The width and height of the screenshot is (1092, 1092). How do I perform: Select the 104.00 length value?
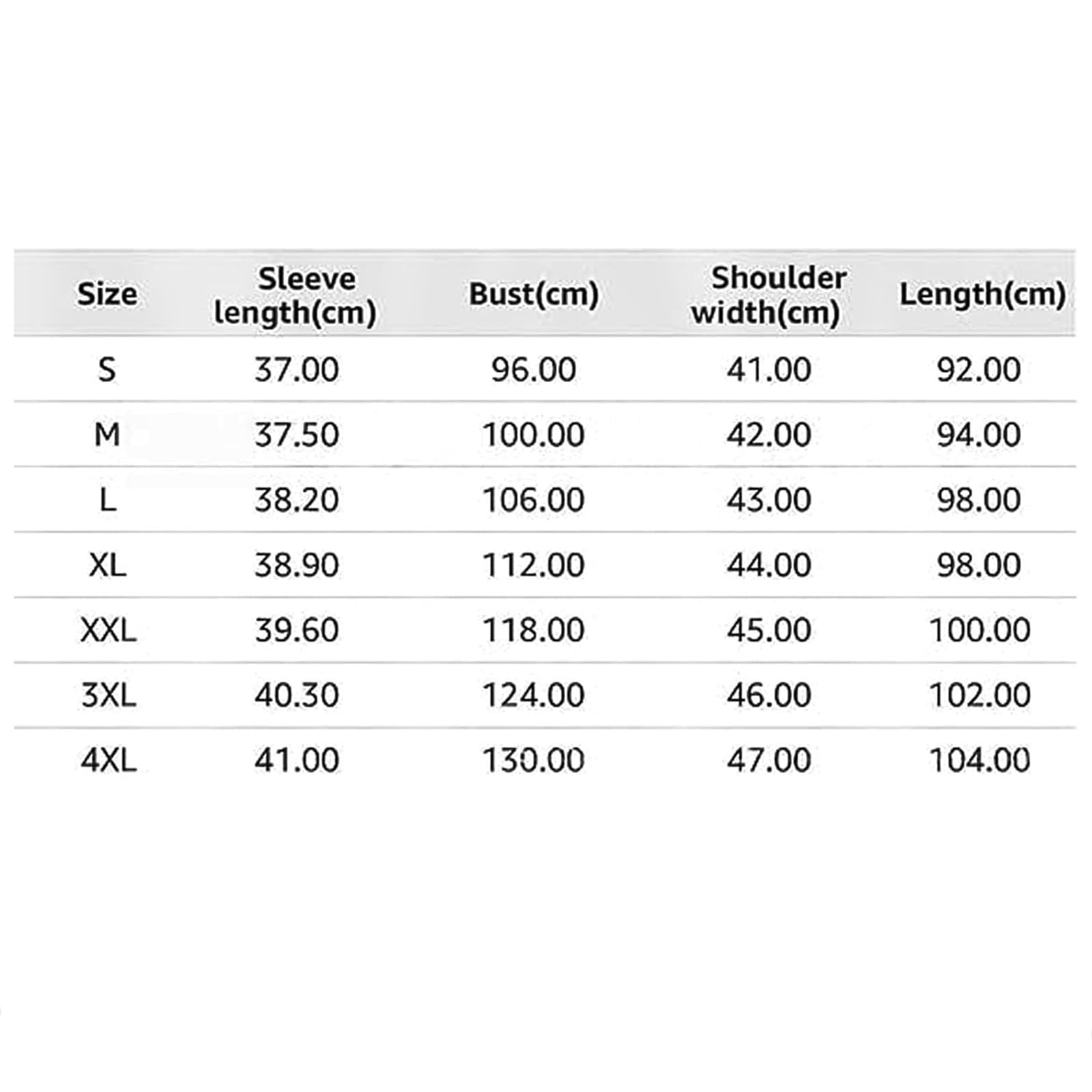980,760
